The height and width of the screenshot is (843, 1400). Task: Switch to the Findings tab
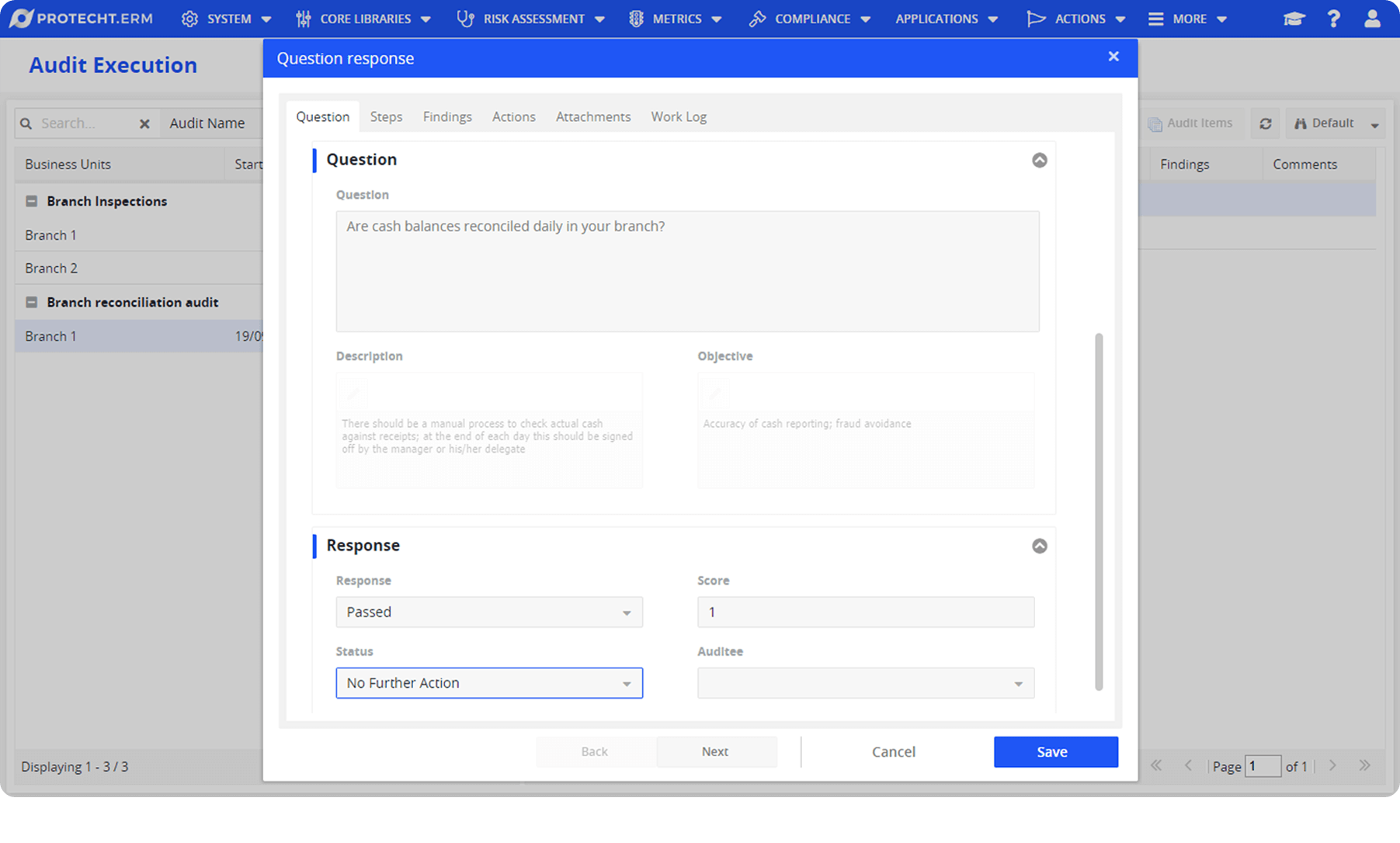(447, 116)
